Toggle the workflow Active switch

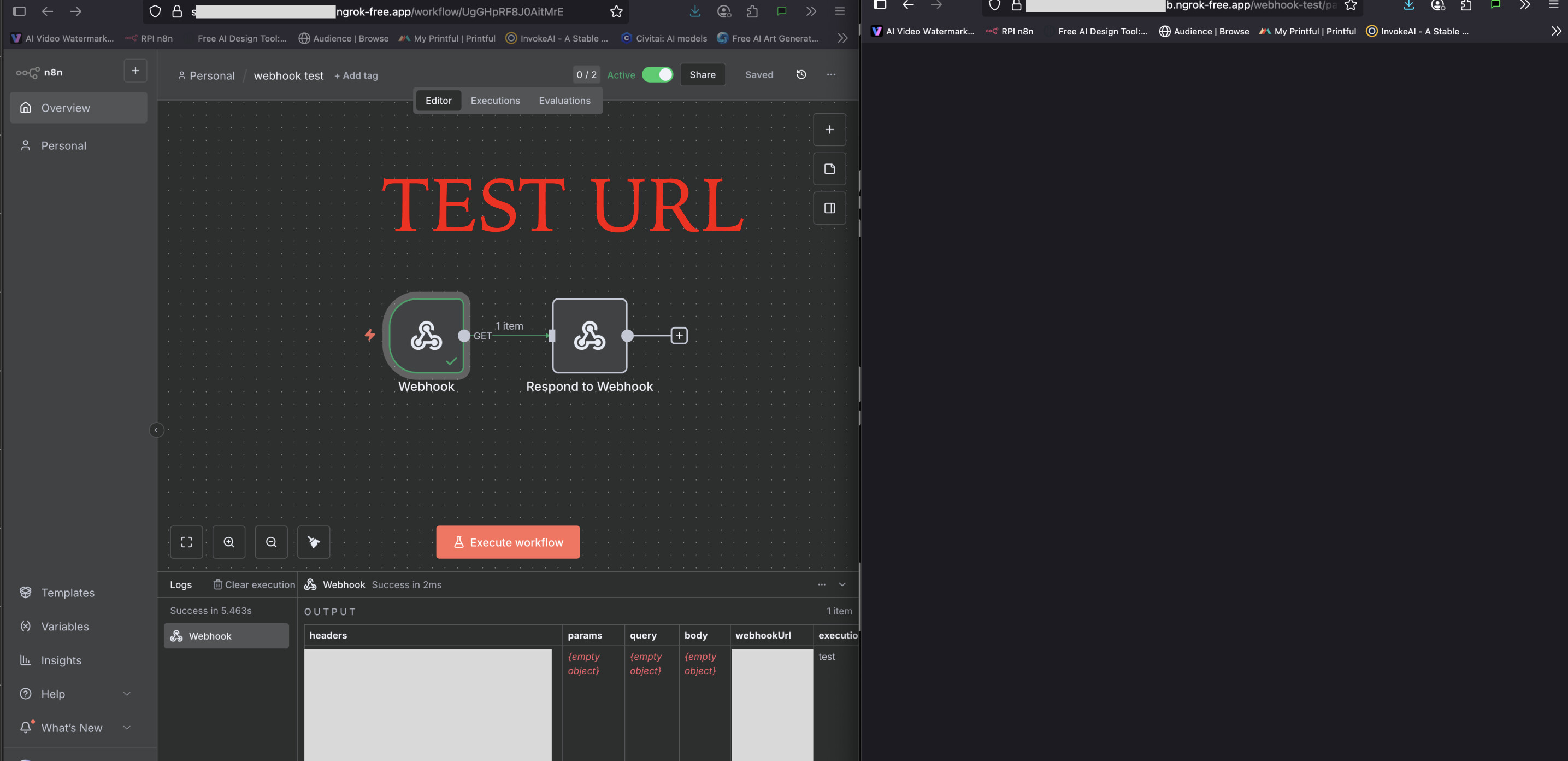point(657,74)
